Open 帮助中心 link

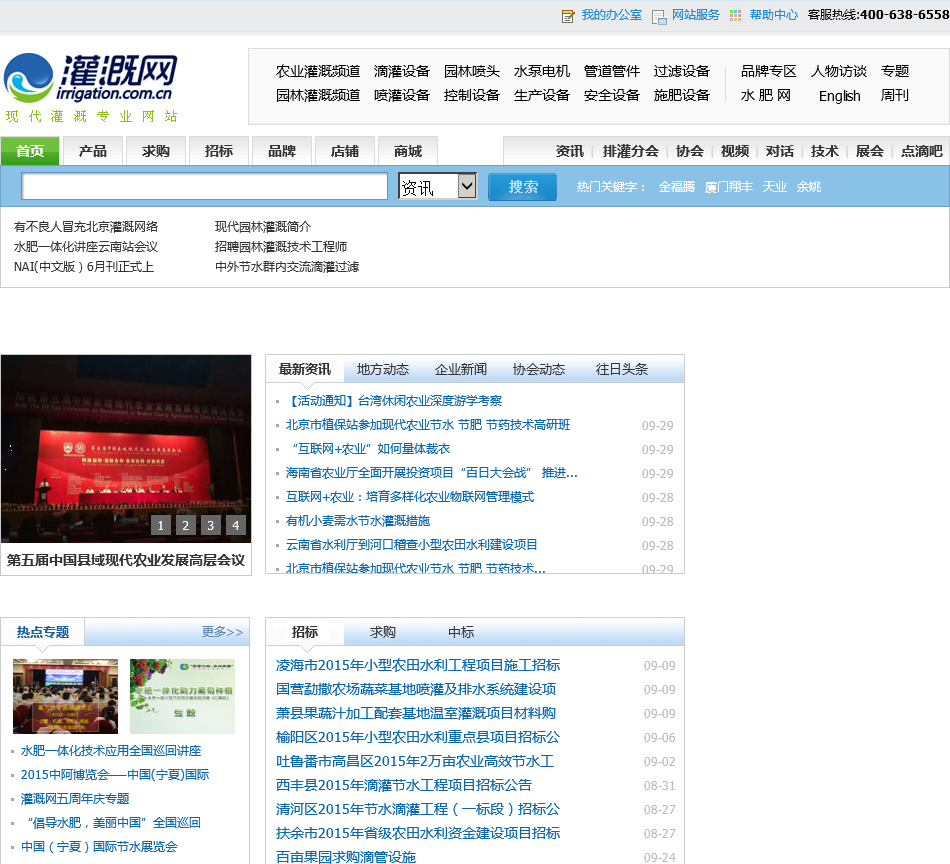774,15
